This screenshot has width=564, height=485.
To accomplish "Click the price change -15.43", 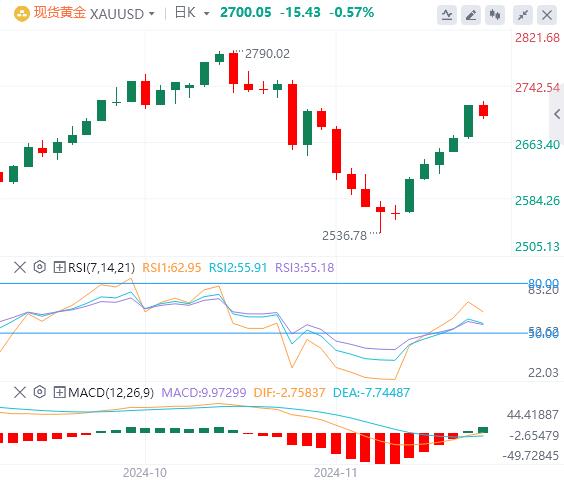I will [x=300, y=13].
